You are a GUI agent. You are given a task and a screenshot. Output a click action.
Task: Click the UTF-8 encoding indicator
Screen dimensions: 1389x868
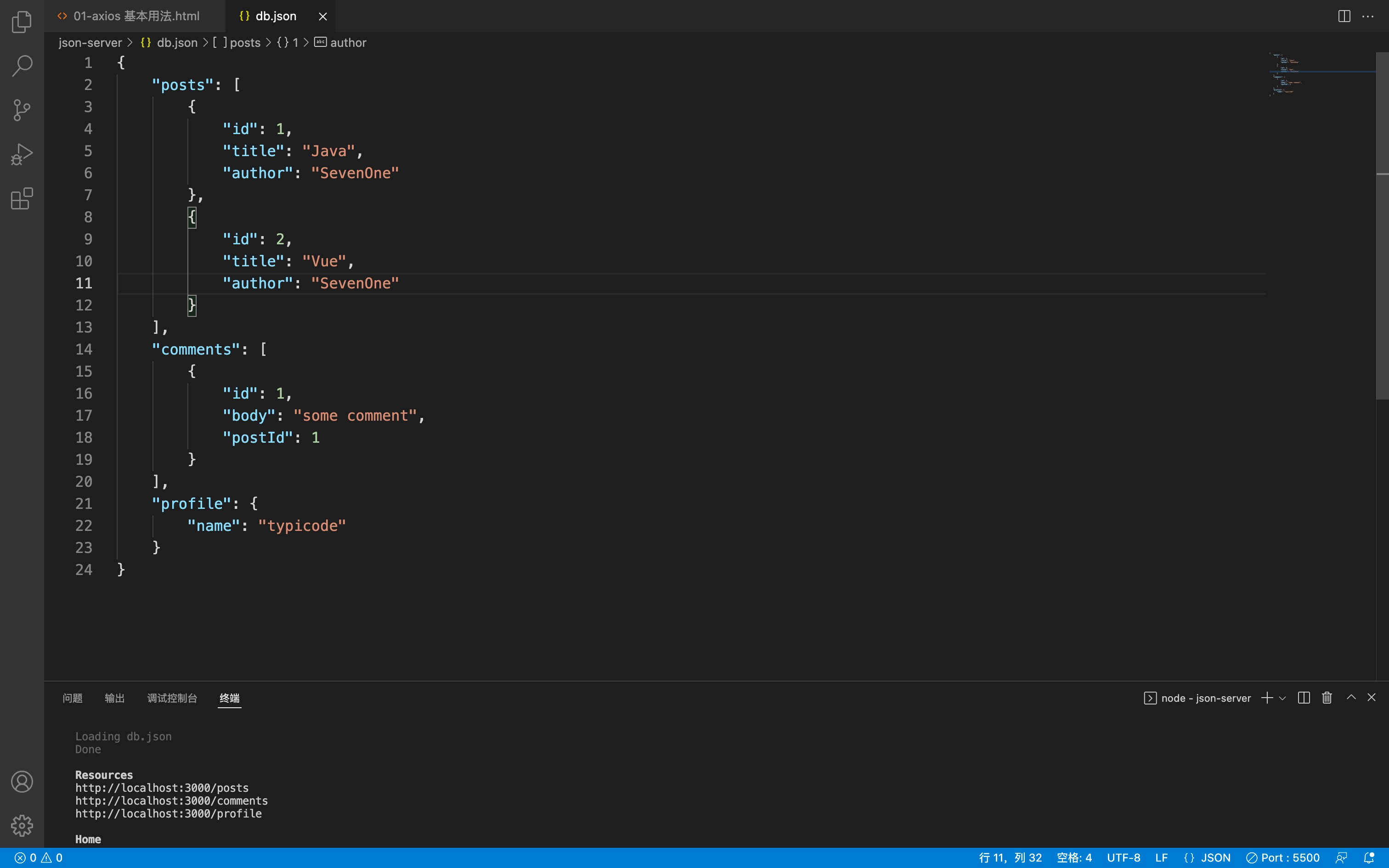[x=1123, y=858]
